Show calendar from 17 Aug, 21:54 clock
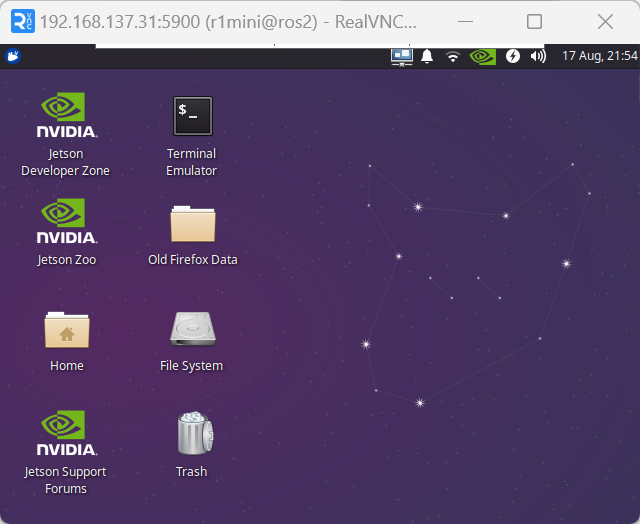Screen dimensions: 640x524 tap(600, 56)
